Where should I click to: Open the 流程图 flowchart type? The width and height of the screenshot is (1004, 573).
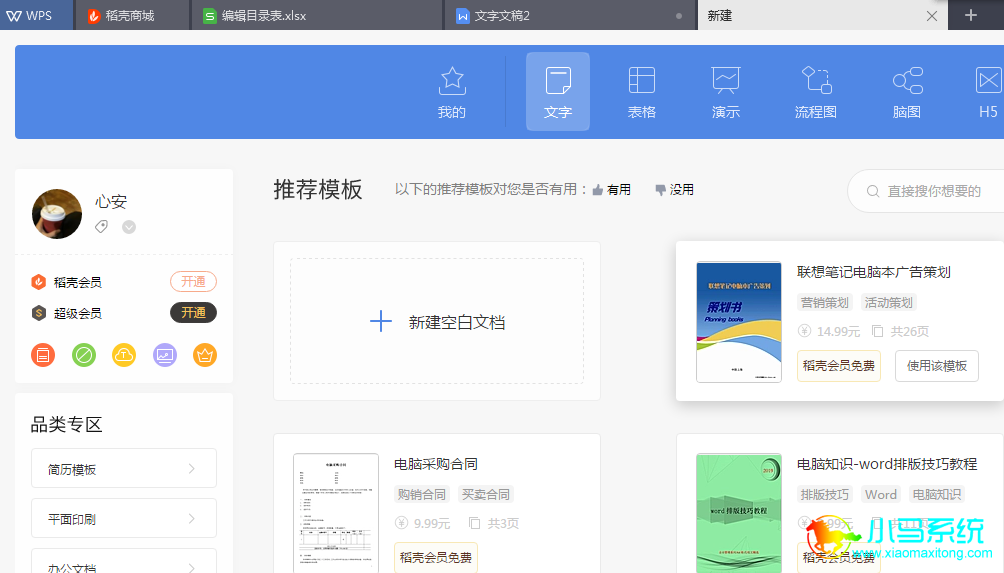point(816,92)
